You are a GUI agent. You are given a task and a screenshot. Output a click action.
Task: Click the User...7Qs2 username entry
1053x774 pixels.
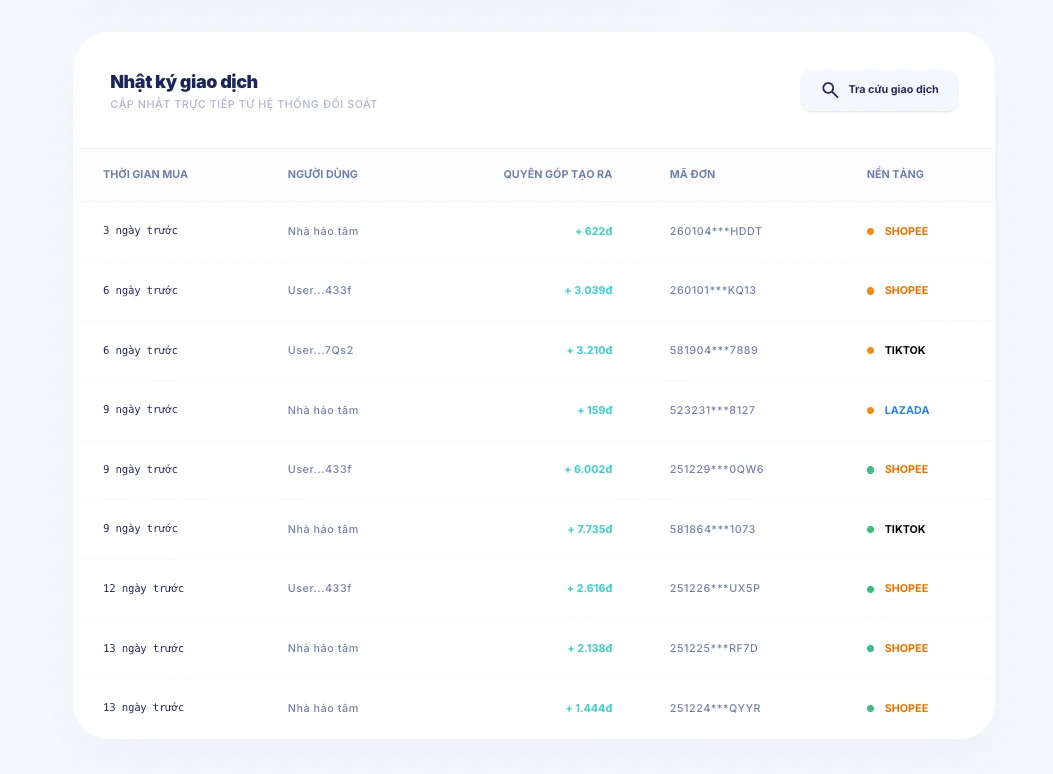click(322, 350)
